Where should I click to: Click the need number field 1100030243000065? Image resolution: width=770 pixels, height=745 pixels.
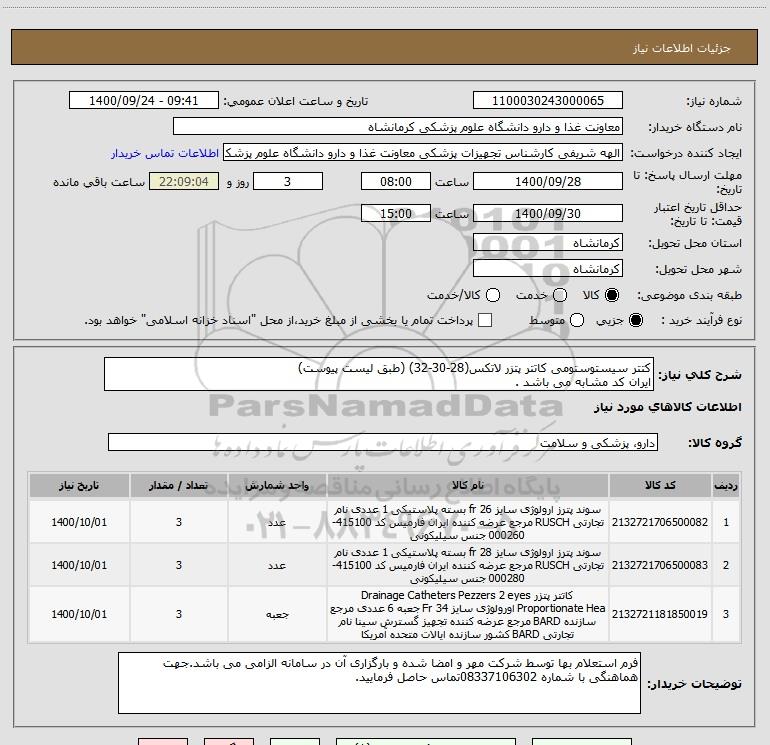pos(548,101)
